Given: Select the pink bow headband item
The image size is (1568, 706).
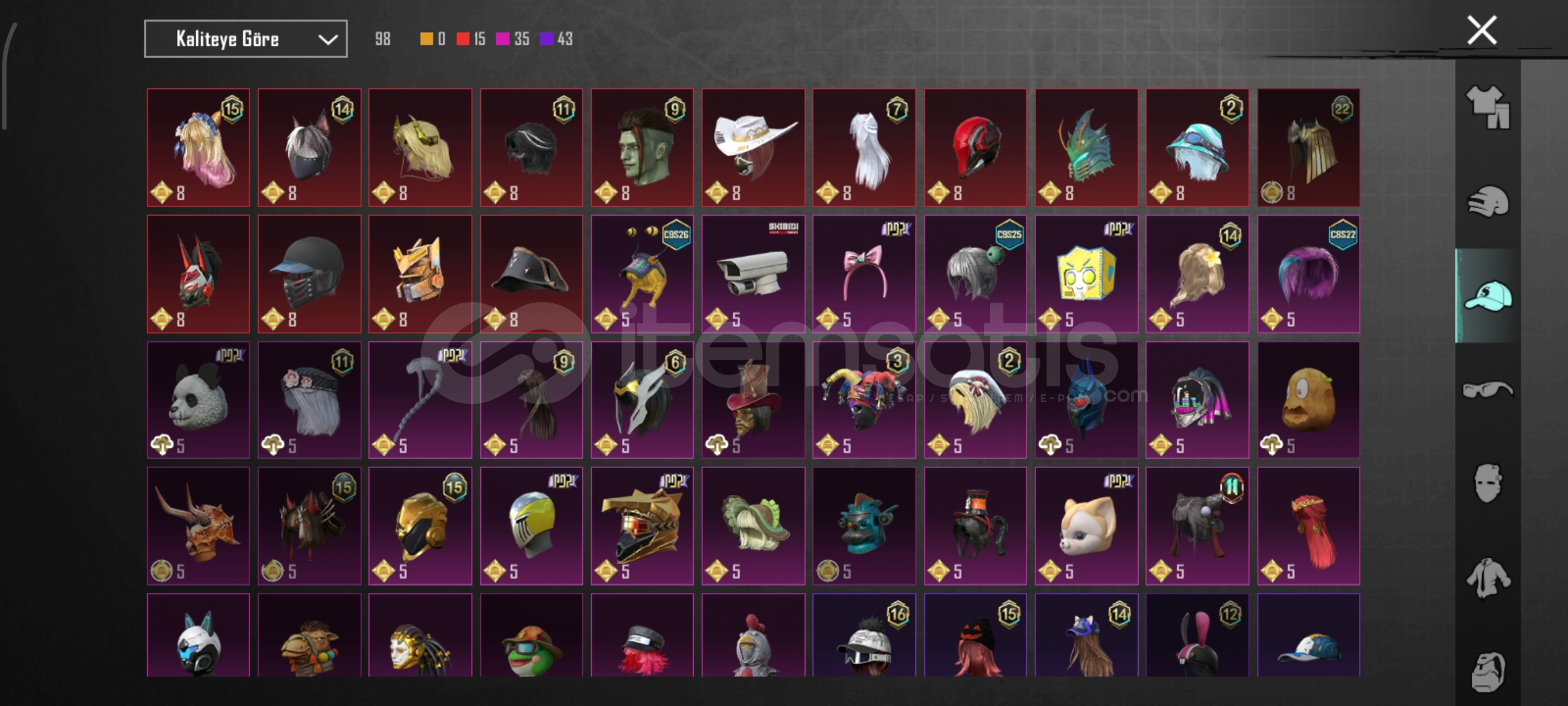Looking at the screenshot, I should [864, 274].
